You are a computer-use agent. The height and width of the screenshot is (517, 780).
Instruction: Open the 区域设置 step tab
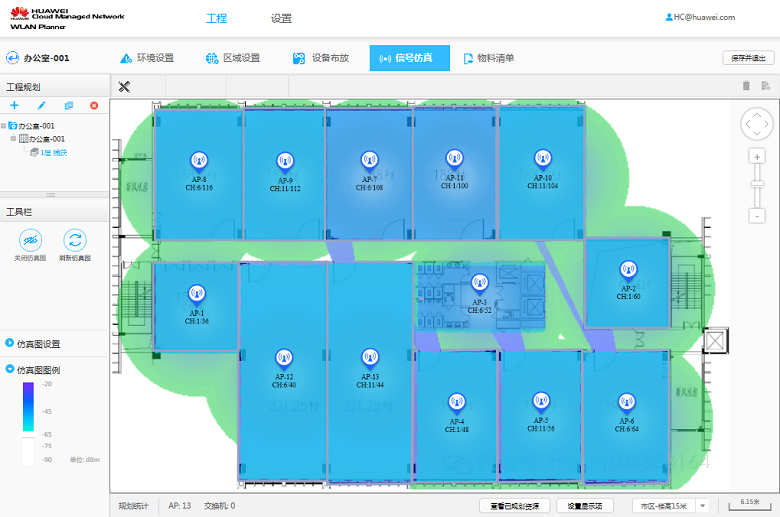click(x=233, y=58)
